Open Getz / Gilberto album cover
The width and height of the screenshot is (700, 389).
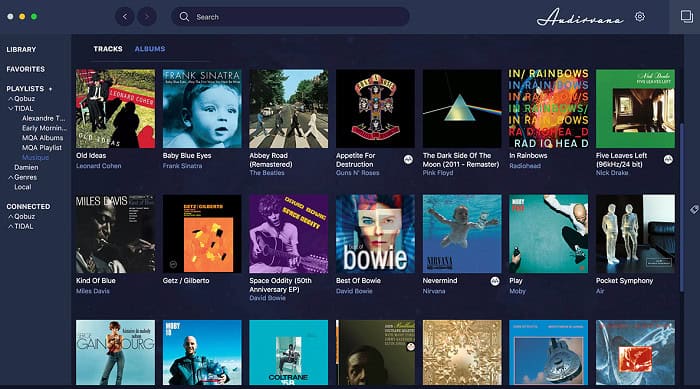(202, 234)
